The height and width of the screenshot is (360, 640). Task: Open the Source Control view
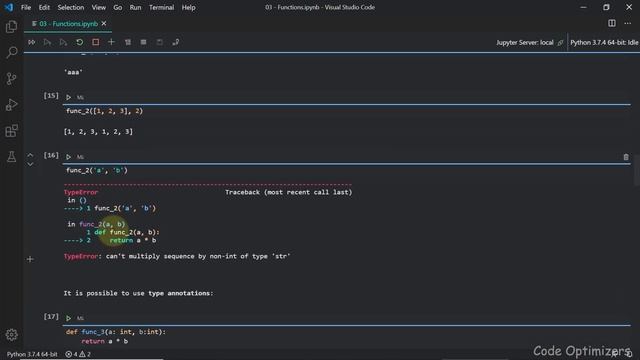coord(11,78)
